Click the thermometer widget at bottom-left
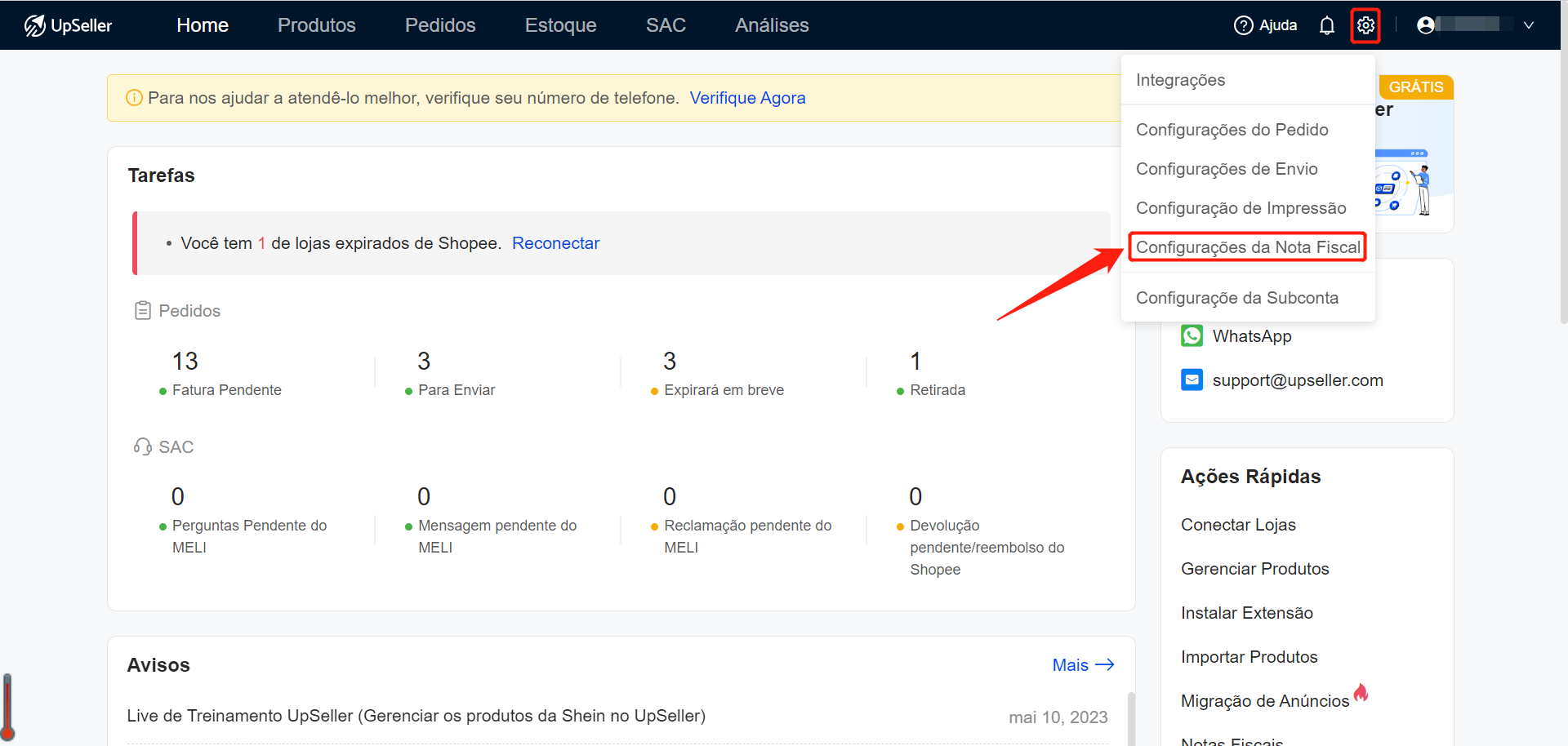The image size is (1568, 746). (8, 707)
